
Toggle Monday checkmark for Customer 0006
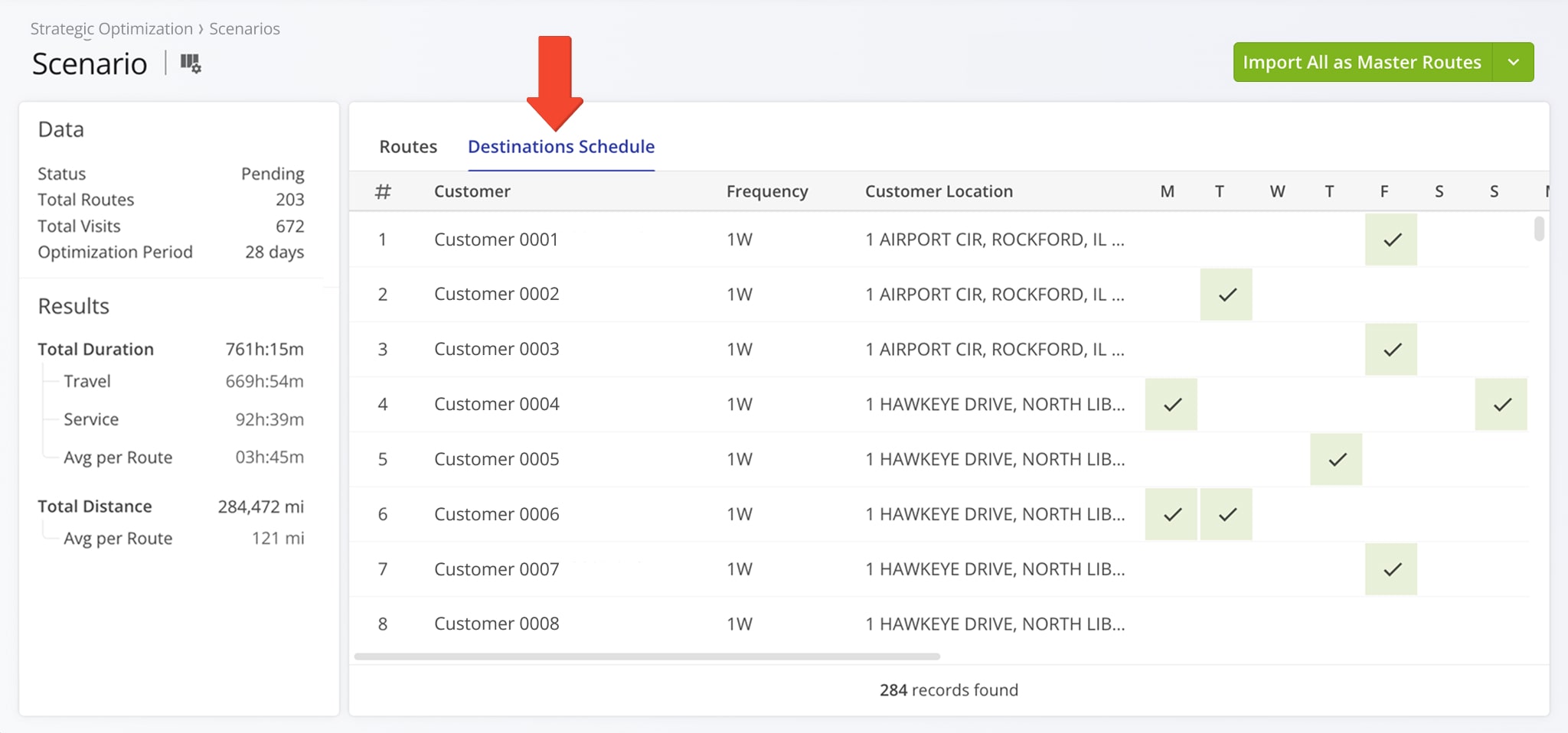point(1171,514)
